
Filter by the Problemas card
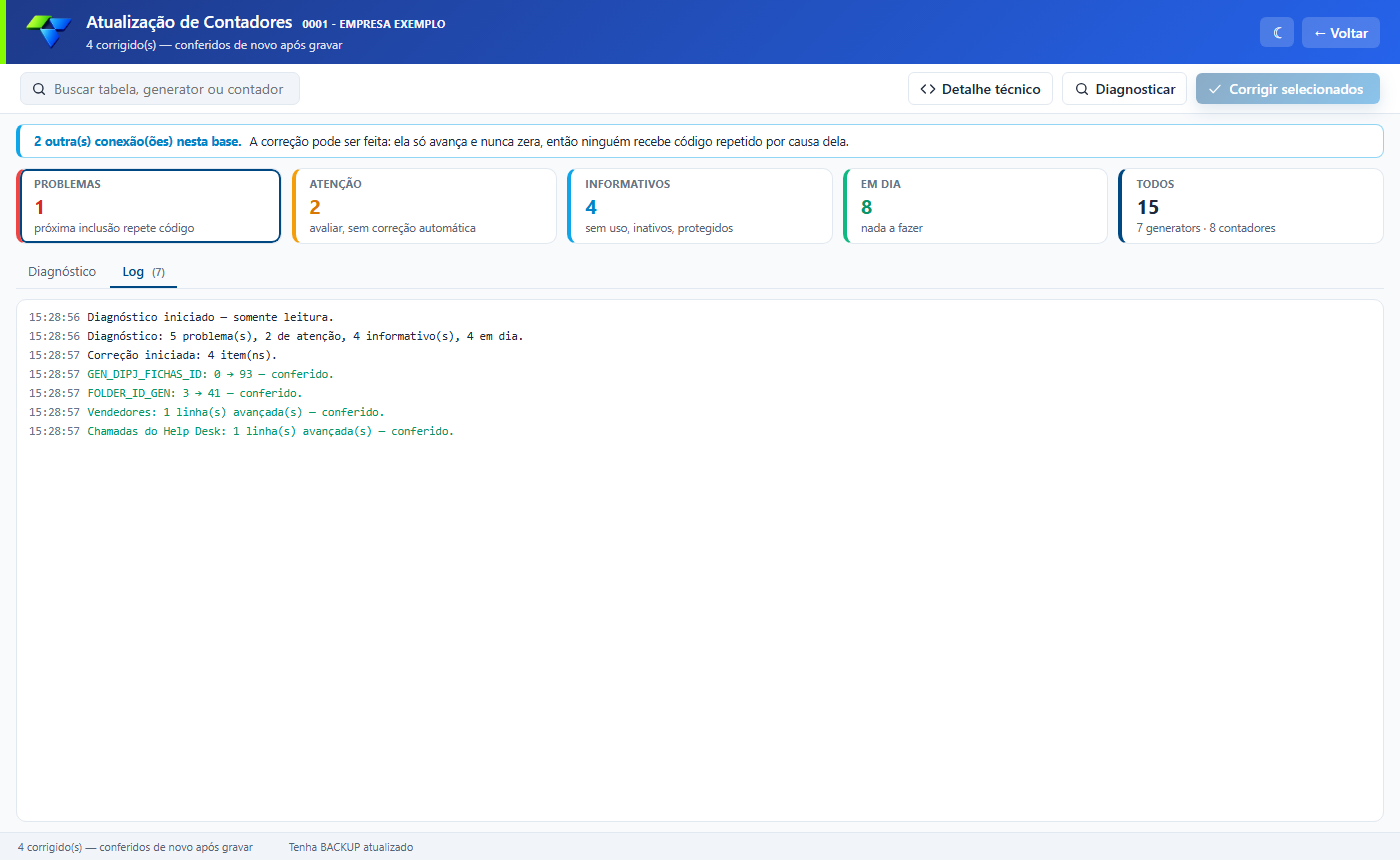coord(148,206)
